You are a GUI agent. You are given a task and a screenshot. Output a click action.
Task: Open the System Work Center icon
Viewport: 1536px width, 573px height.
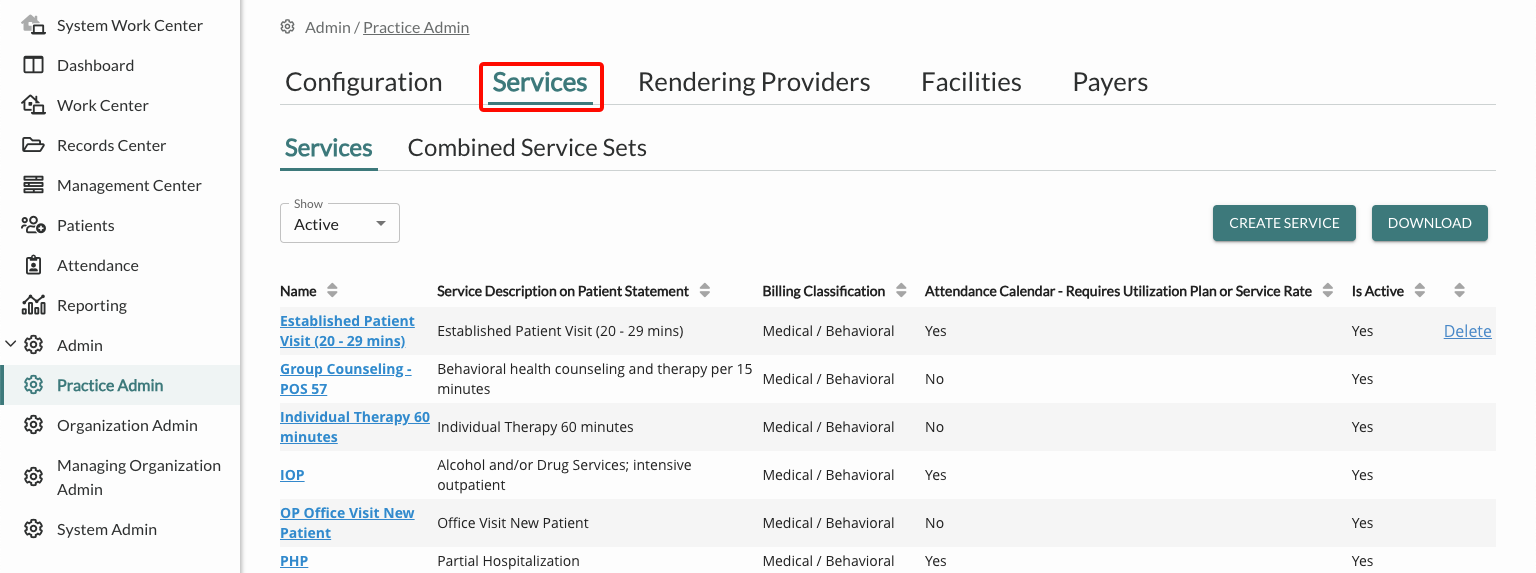[34, 24]
